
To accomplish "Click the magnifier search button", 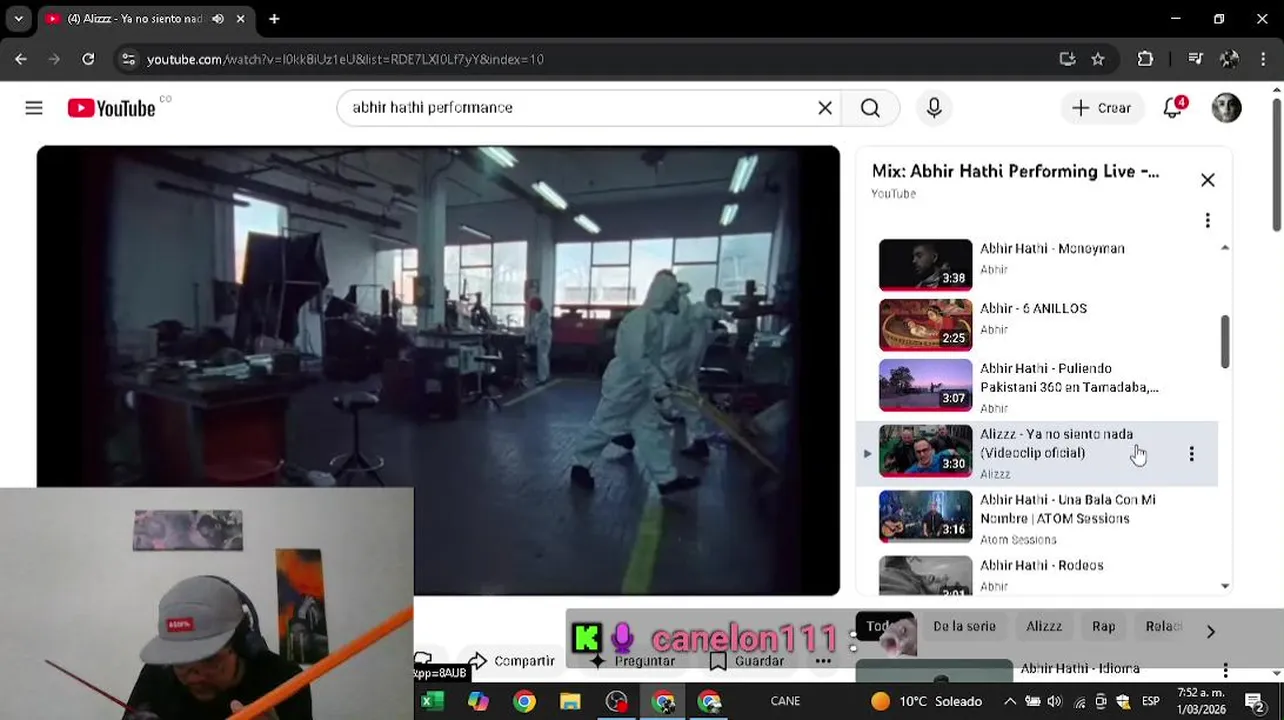I will click(x=871, y=108).
